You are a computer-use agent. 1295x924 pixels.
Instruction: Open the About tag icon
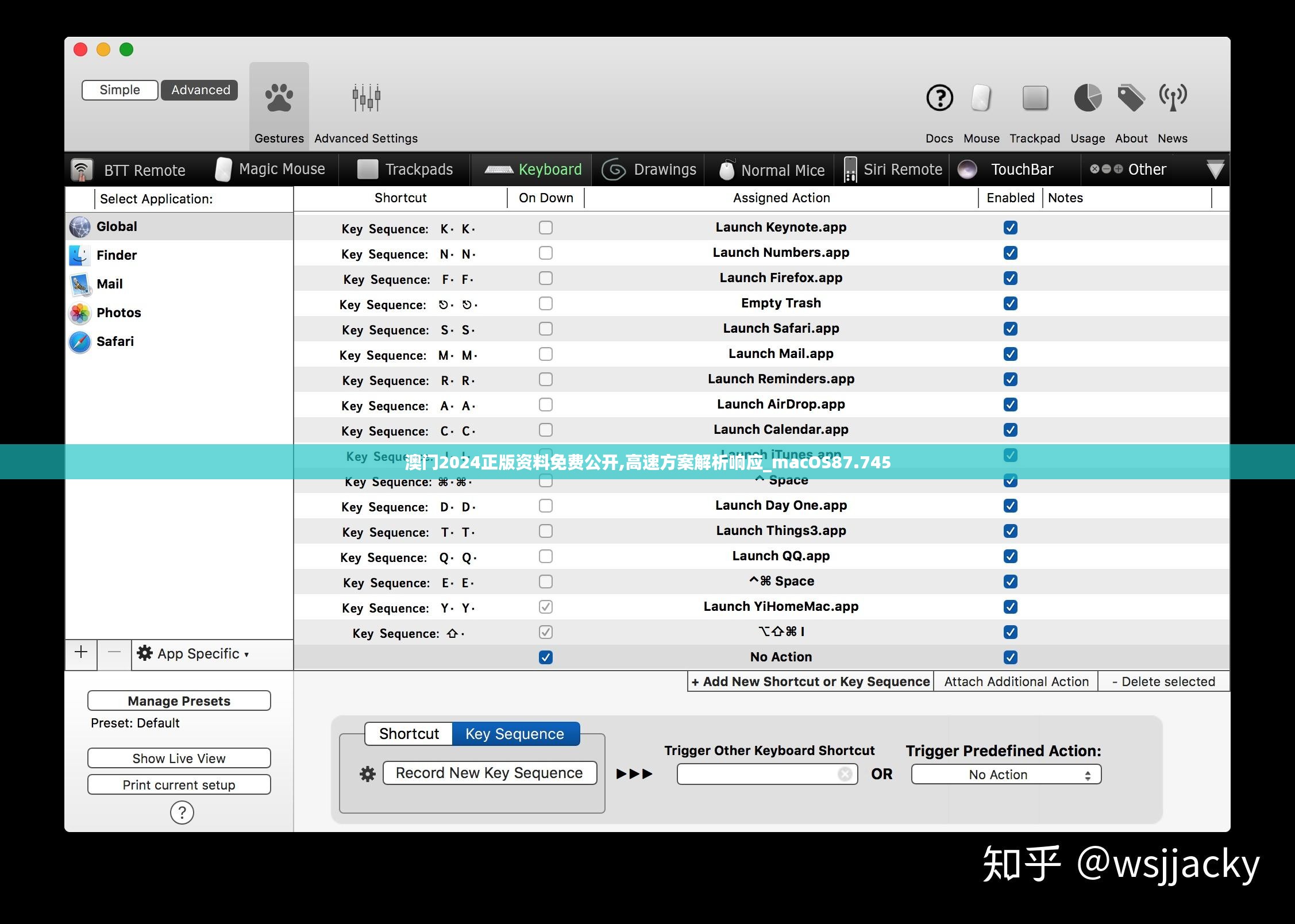(1131, 98)
